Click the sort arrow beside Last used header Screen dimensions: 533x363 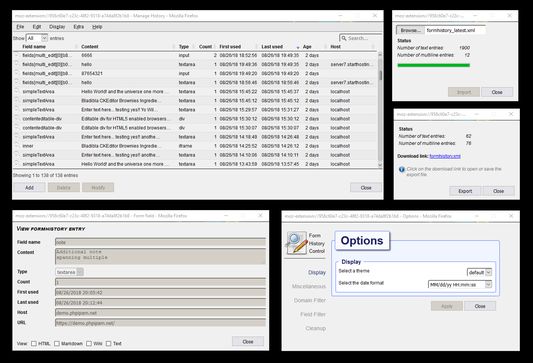(298, 47)
